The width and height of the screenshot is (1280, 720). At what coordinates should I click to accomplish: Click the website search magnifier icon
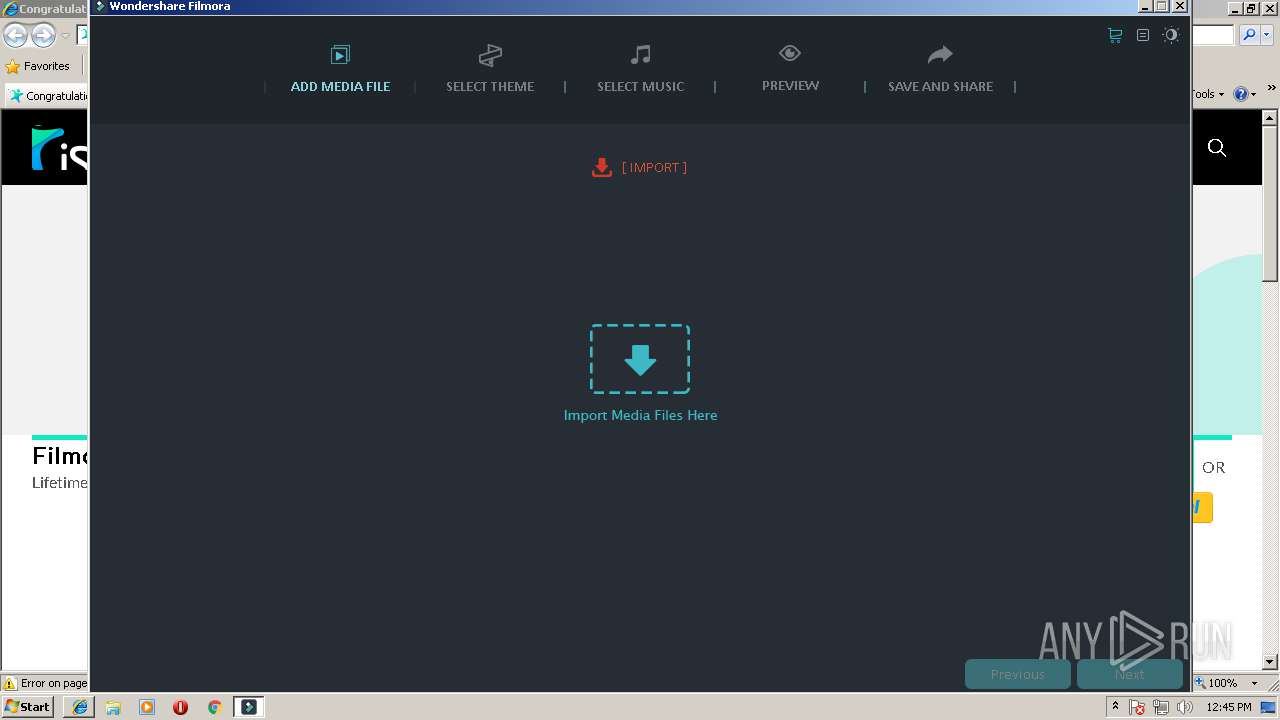(x=1217, y=148)
